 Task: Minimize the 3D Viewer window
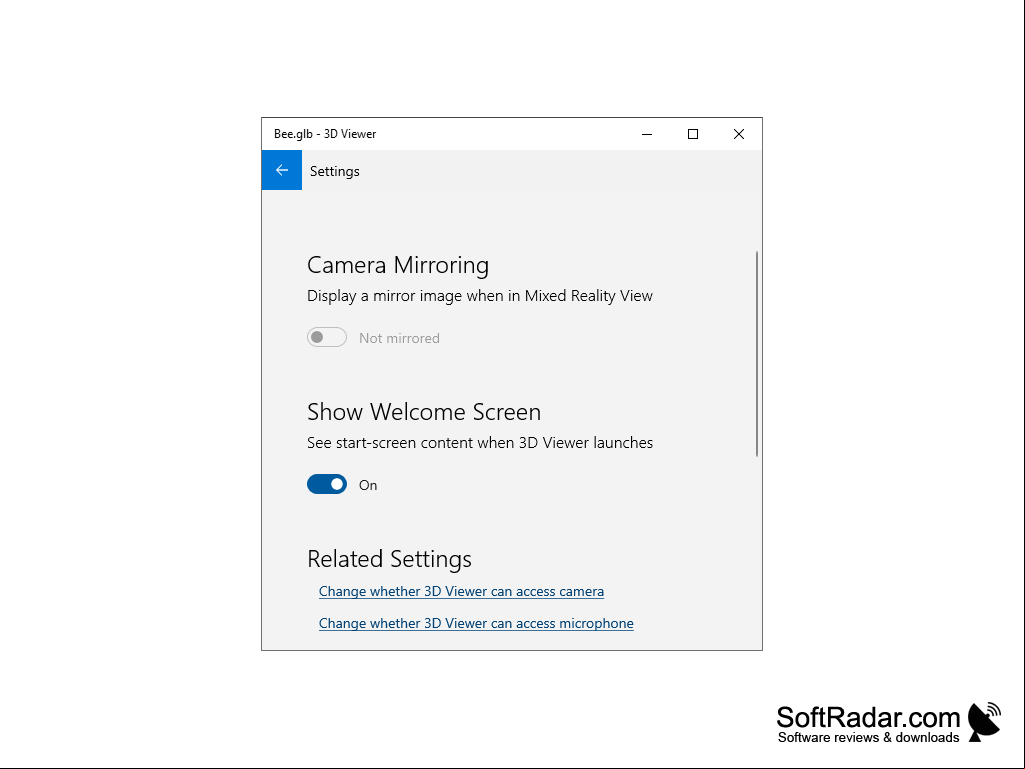click(x=647, y=134)
